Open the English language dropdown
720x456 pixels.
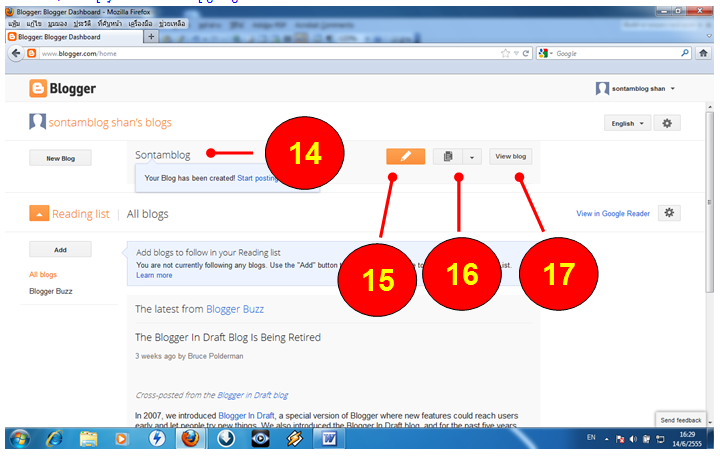point(627,123)
